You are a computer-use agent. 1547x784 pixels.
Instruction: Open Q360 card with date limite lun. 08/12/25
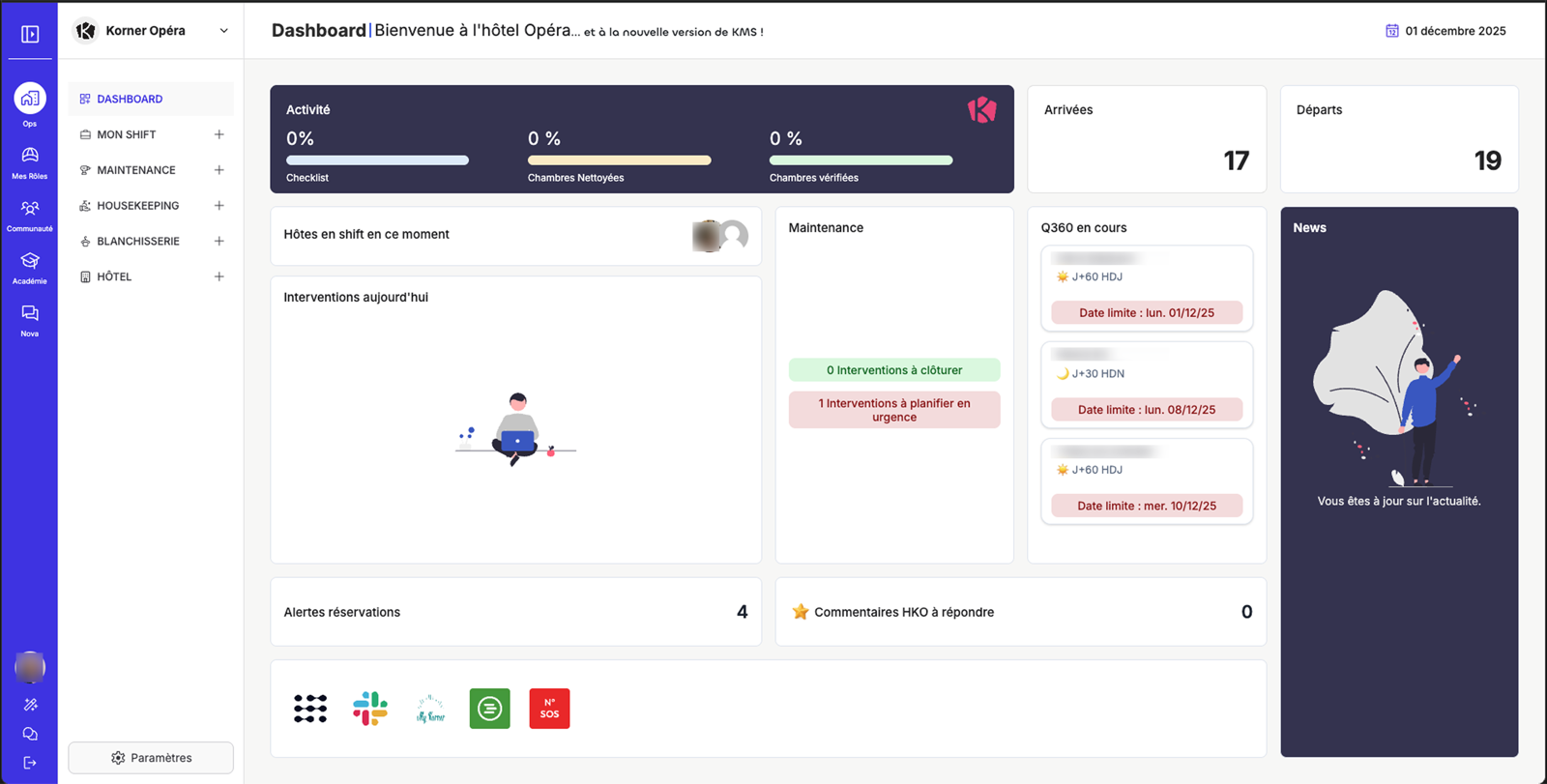(x=1147, y=385)
